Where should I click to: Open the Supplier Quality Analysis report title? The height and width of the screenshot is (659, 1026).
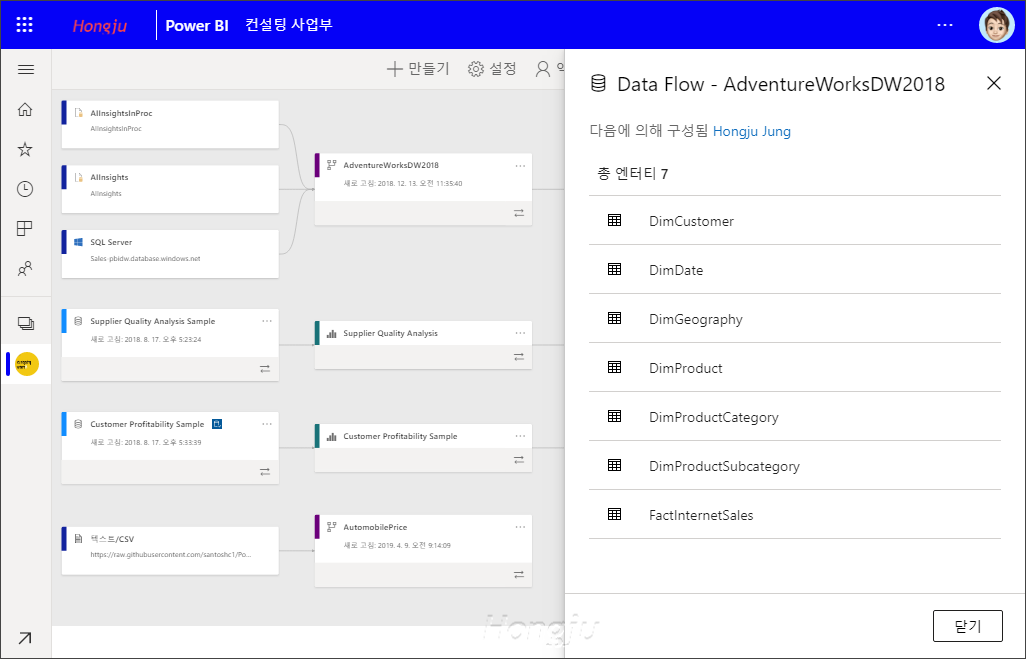click(391, 333)
